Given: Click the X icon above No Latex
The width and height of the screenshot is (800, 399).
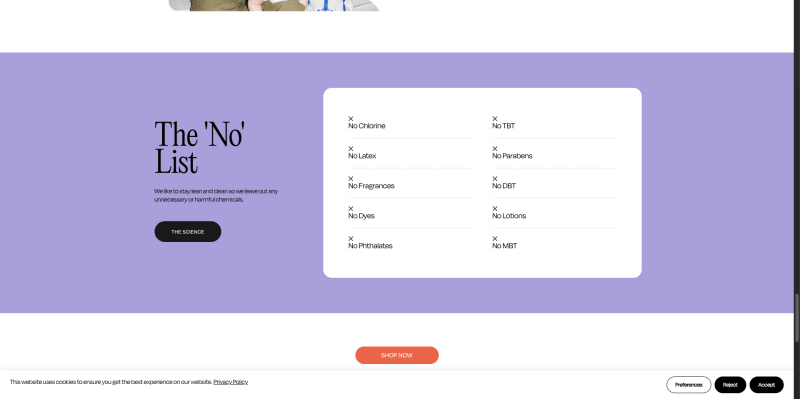Looking at the screenshot, I should point(351,148).
